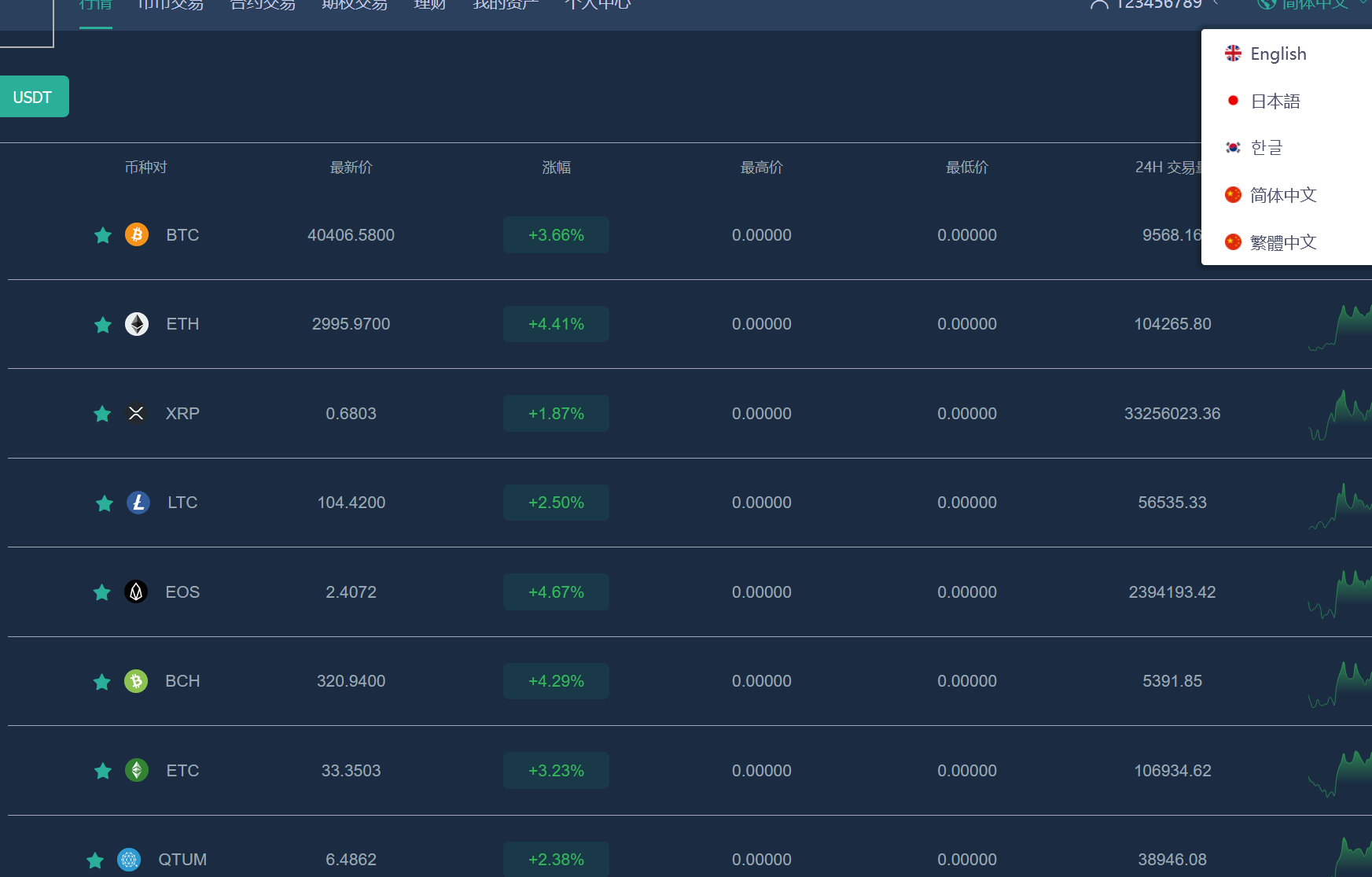Toggle favorite star for BTC row
Viewport: 1372px width, 877px height.
103,235
